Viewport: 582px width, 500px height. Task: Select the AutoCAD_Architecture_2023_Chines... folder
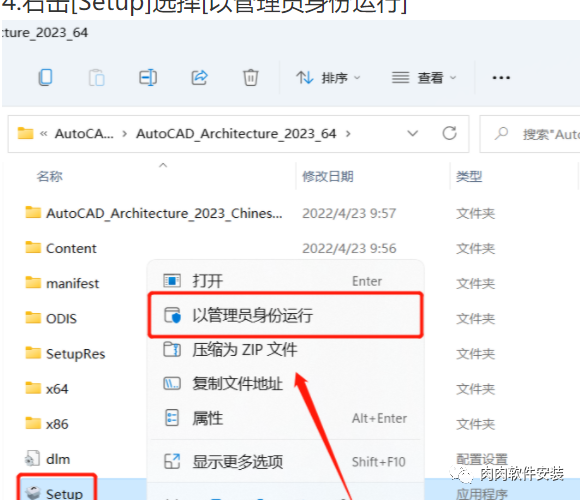pos(164,213)
